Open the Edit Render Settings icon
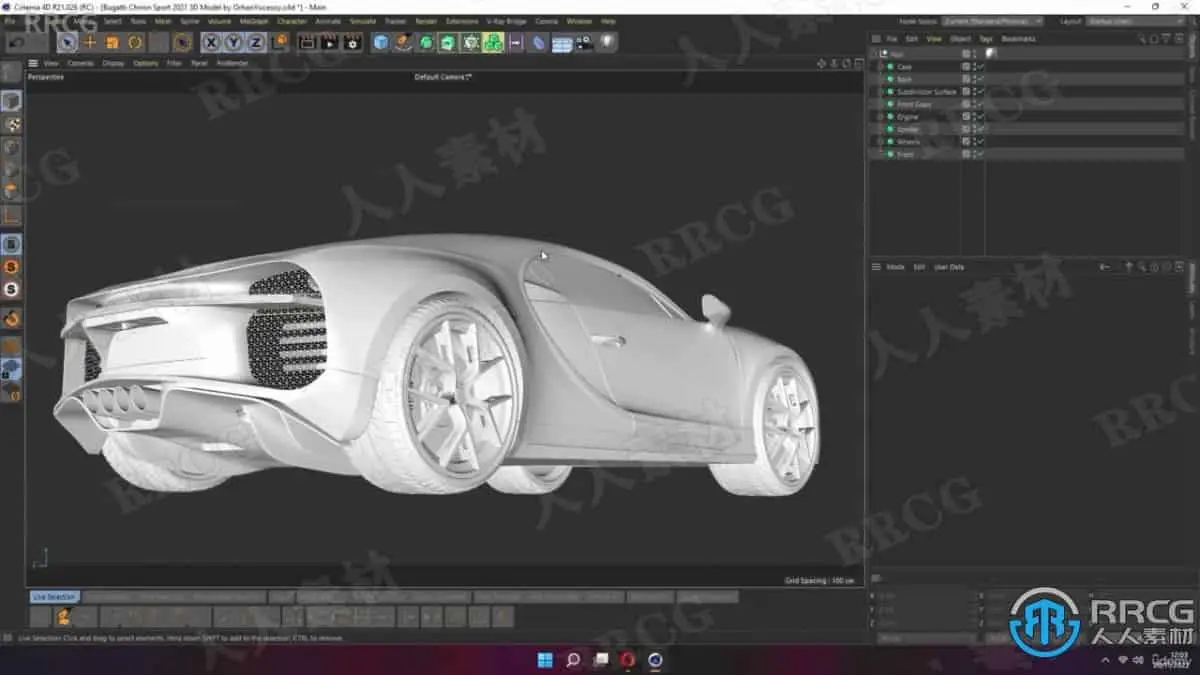1200x675 pixels. 352,42
